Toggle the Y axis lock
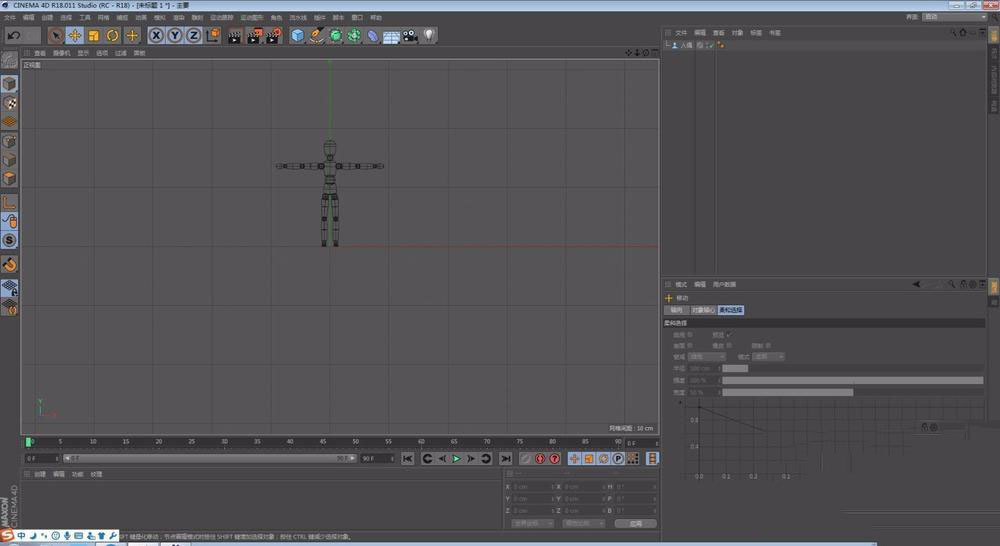 [x=175, y=36]
